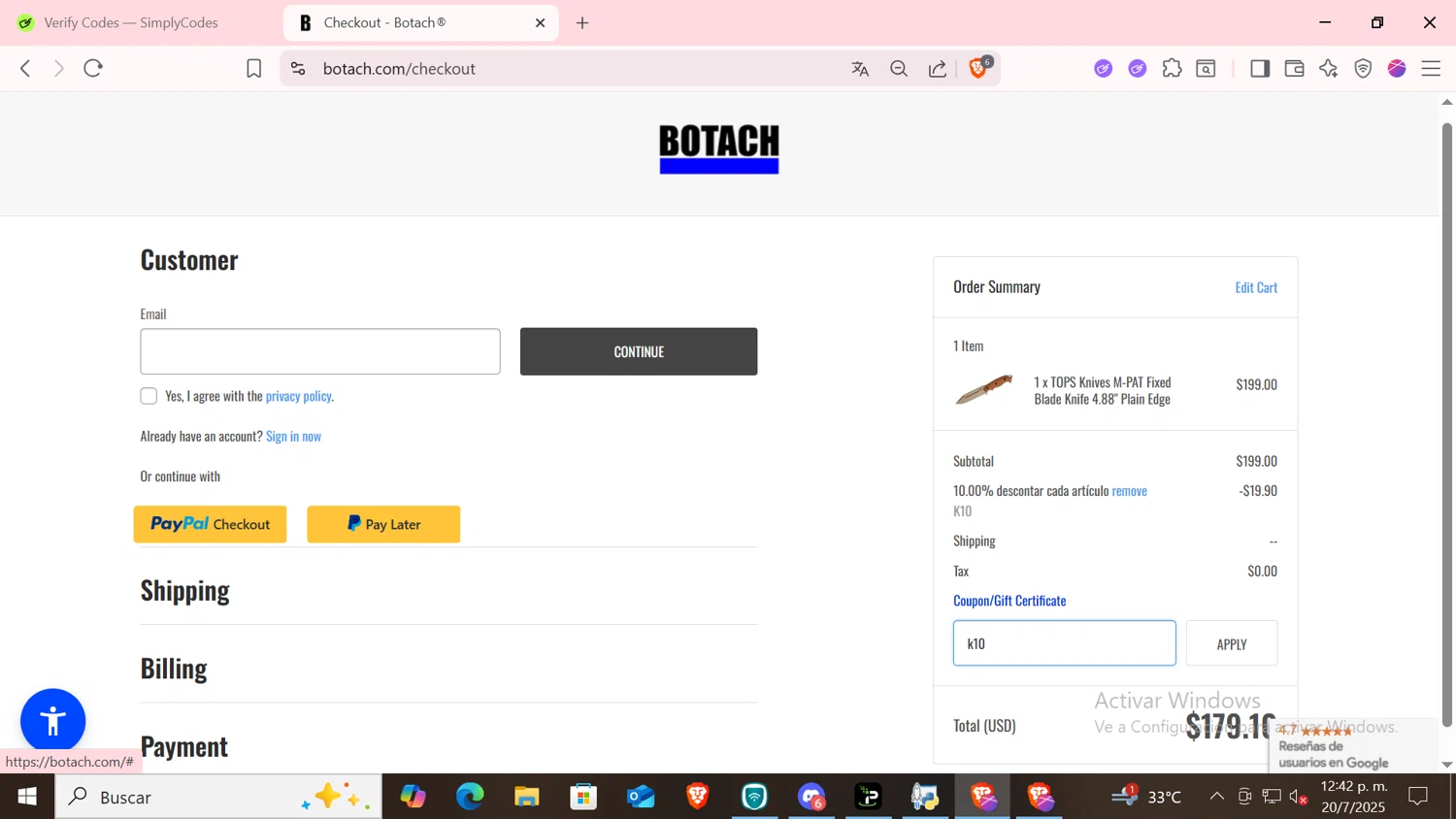
Task: Bookmark this page icon
Action: click(x=253, y=68)
